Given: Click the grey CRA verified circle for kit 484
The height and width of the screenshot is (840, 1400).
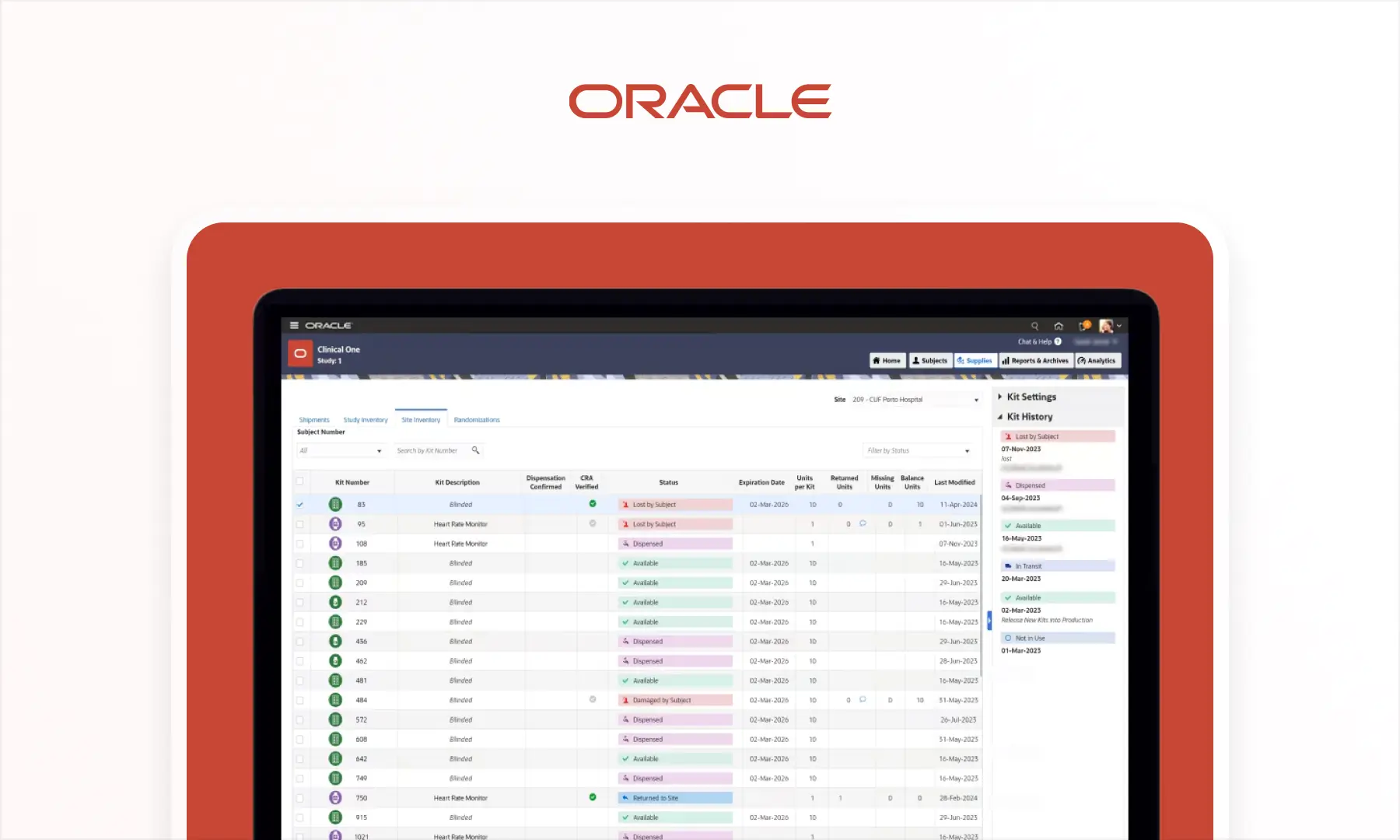Looking at the screenshot, I should (593, 699).
